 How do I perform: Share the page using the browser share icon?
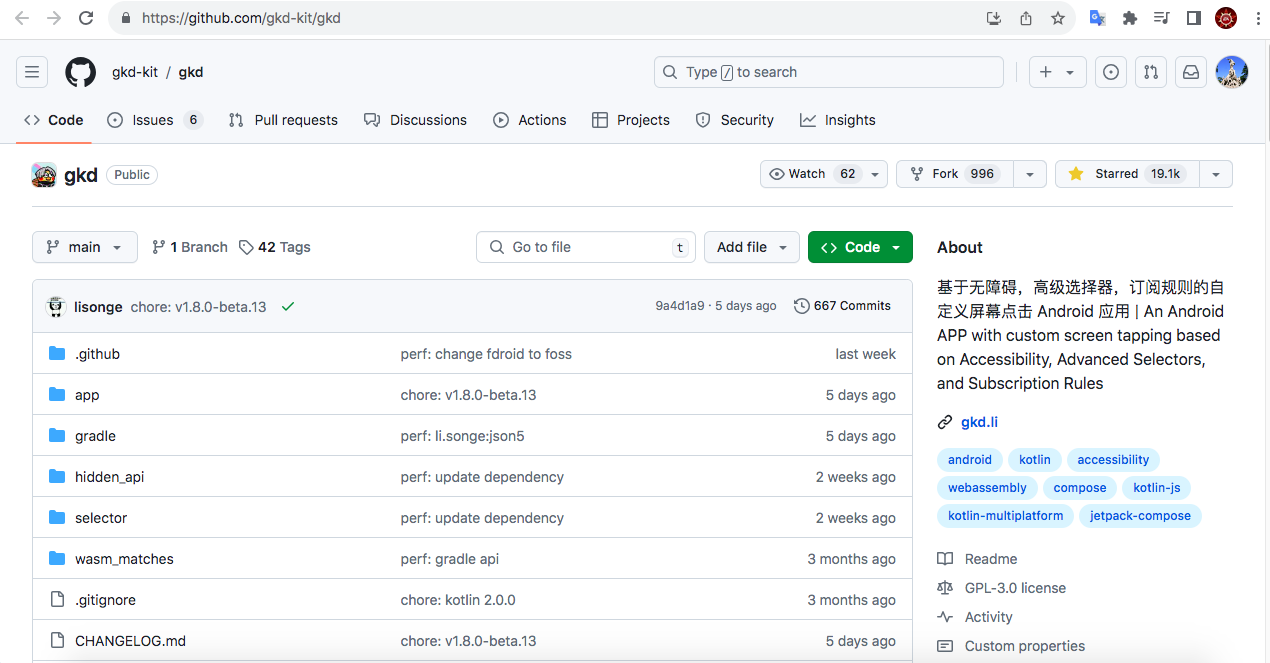(1025, 18)
